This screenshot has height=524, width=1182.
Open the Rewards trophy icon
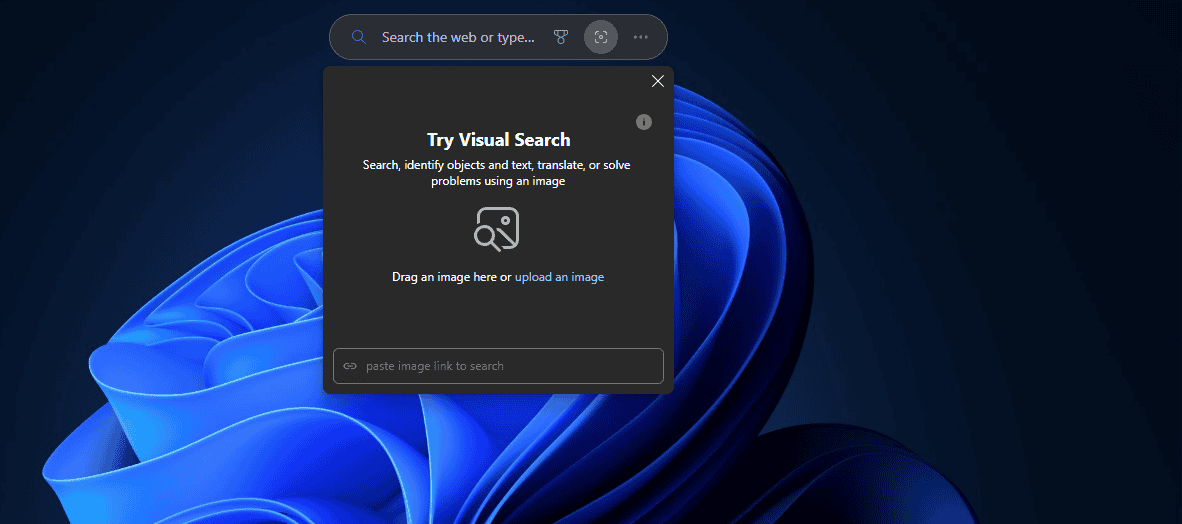click(560, 37)
